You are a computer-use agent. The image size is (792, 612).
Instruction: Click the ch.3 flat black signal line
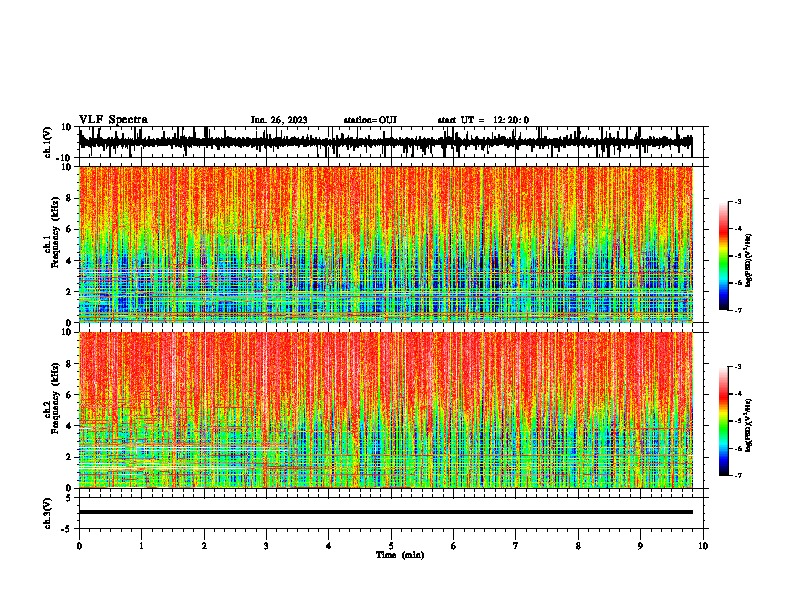[385, 512]
